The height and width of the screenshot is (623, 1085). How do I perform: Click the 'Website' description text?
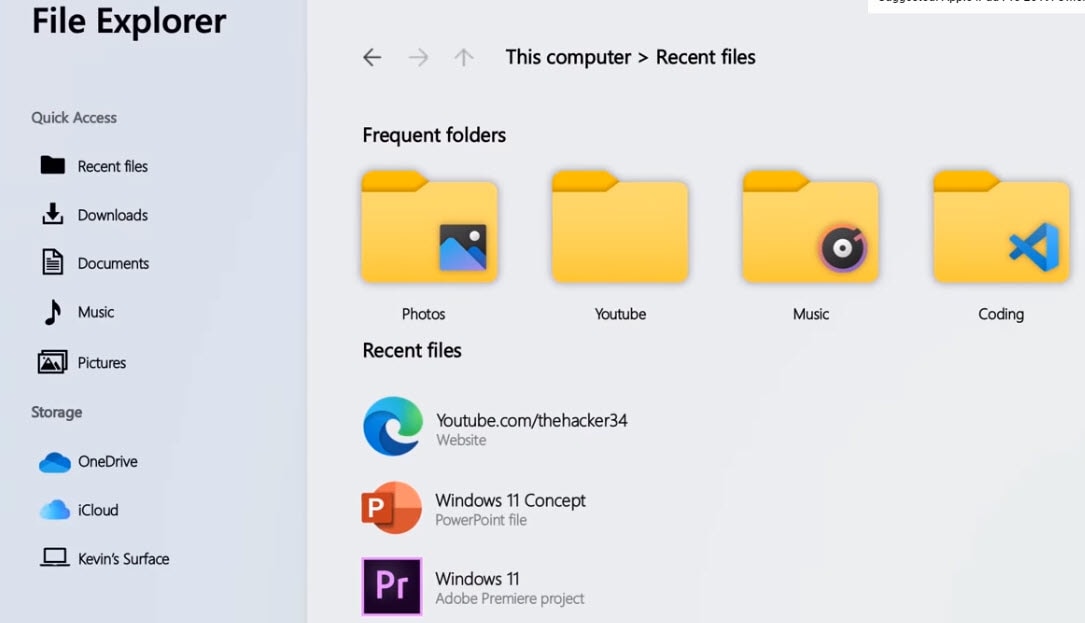tap(462, 440)
